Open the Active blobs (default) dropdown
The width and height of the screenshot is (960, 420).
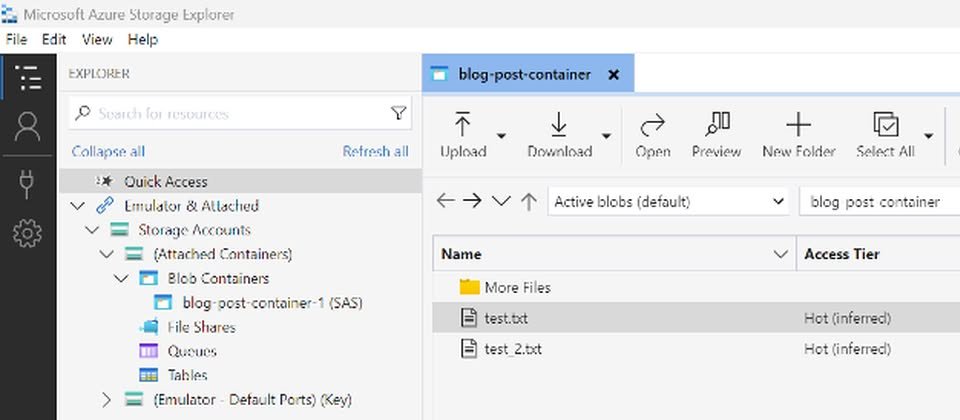(669, 201)
